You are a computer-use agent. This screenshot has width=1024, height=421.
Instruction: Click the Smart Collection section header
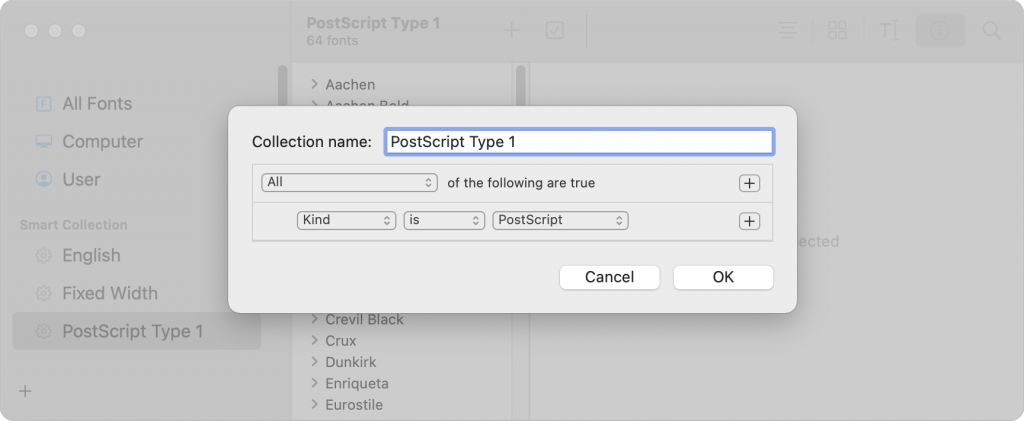coord(73,225)
